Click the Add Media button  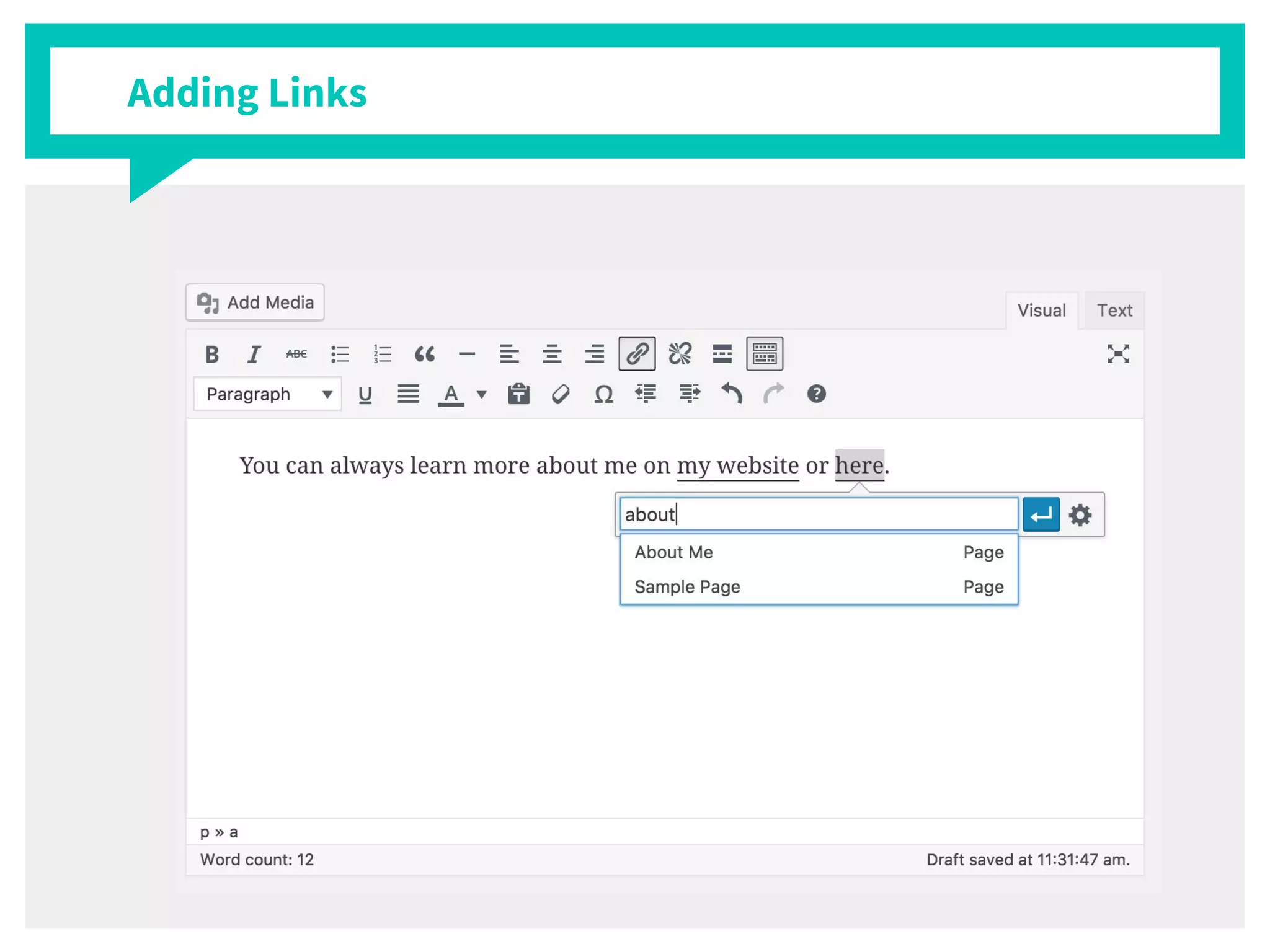255,302
